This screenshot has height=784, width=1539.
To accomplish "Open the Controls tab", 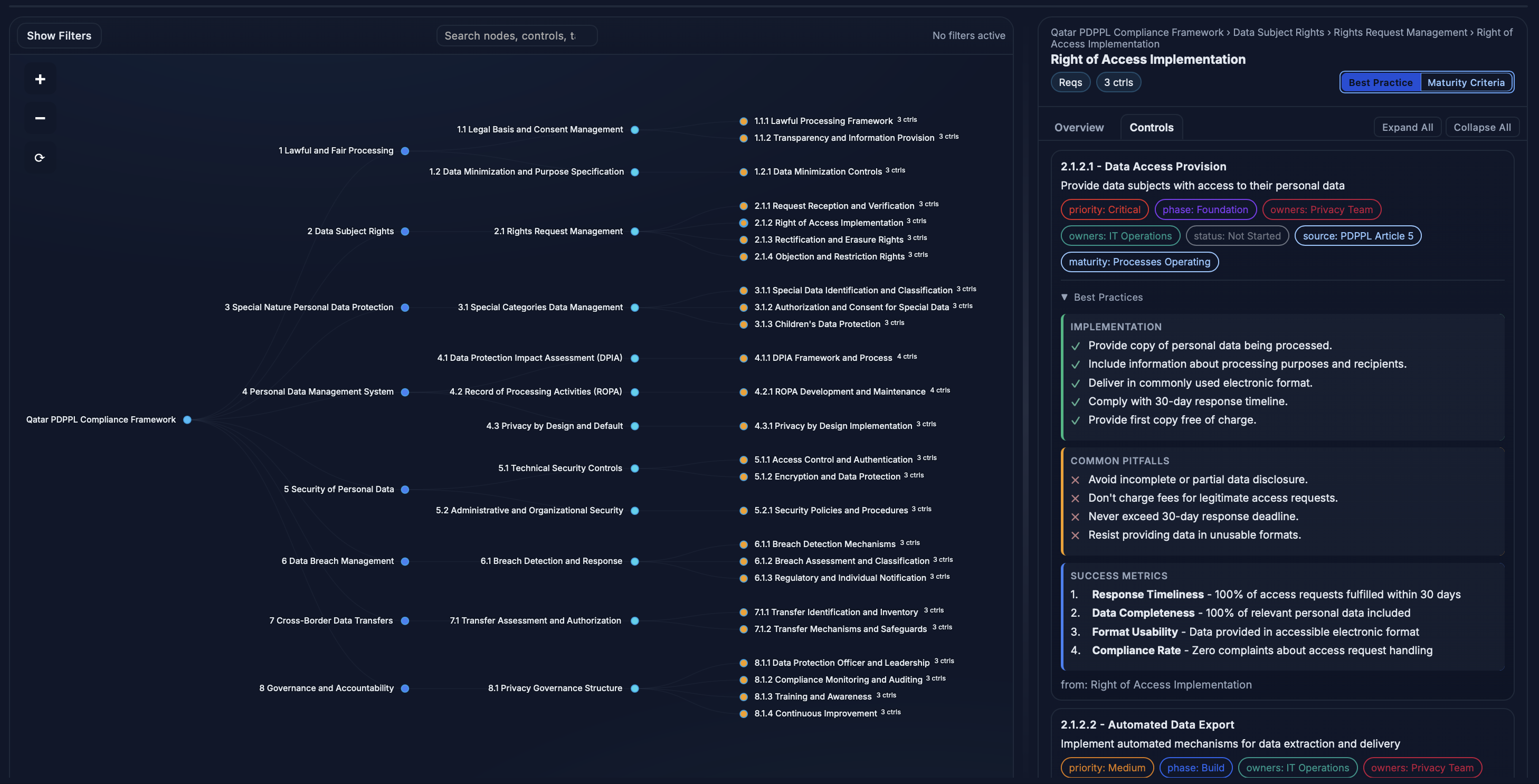I will [1151, 127].
